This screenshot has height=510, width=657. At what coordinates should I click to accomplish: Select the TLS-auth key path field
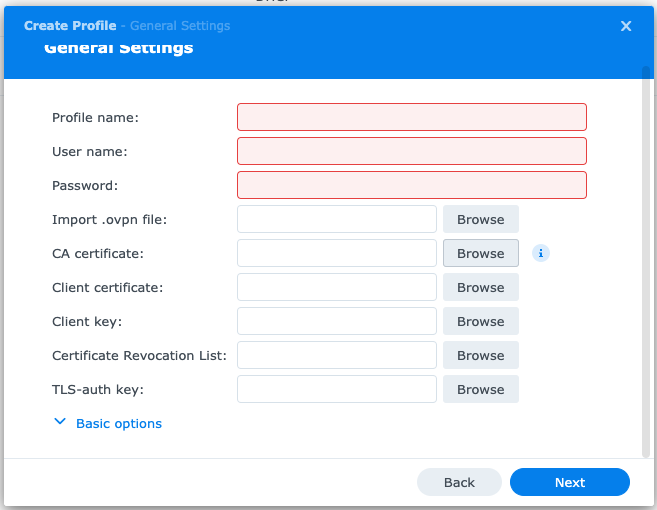click(336, 389)
